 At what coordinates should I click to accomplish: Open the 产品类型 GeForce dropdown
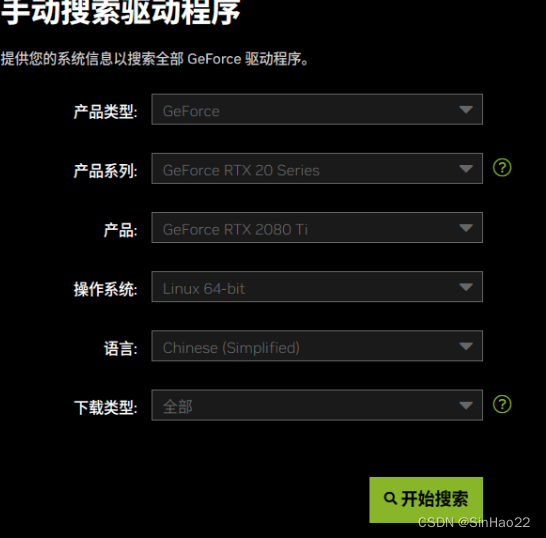(317, 109)
